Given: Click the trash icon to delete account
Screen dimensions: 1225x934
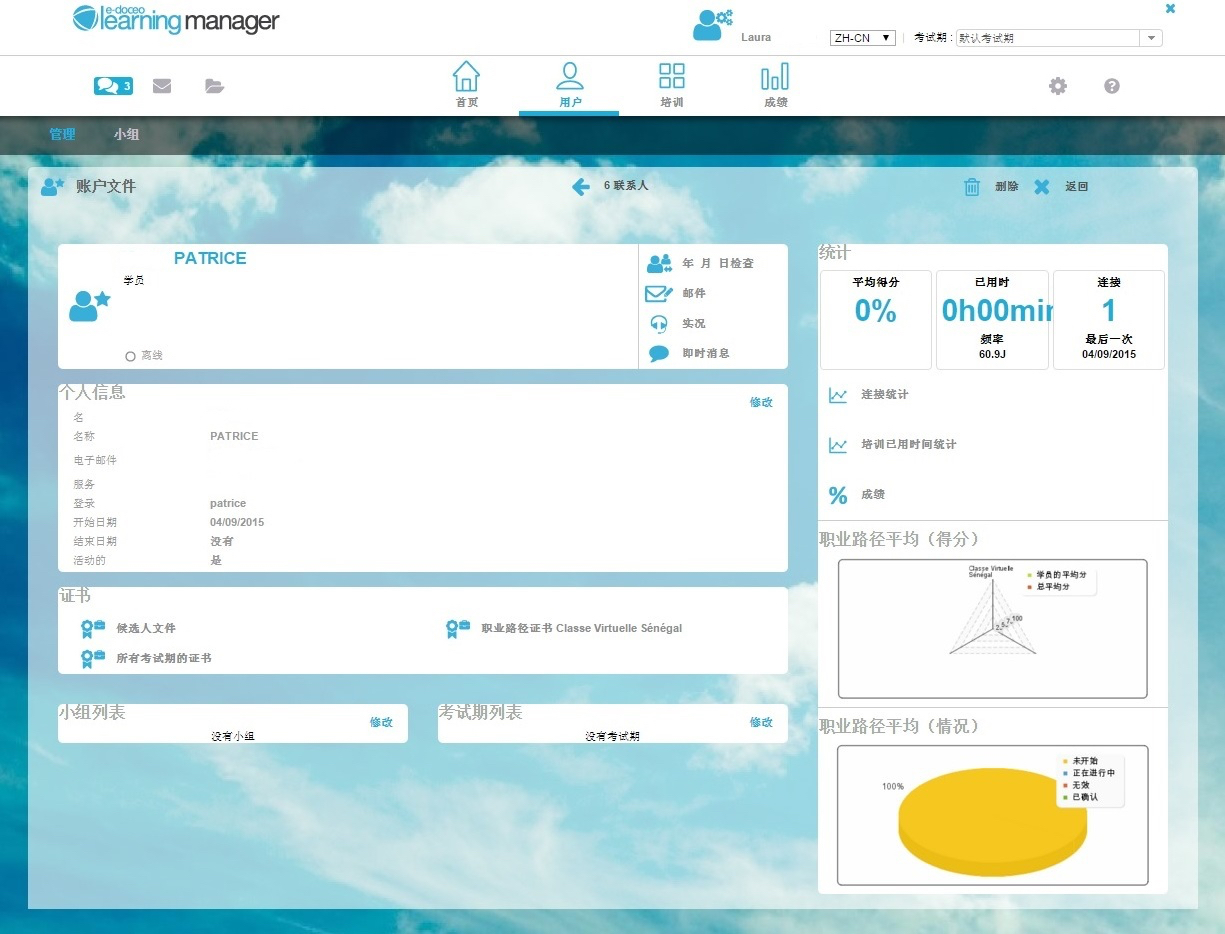Looking at the screenshot, I should pyautogui.click(x=972, y=187).
